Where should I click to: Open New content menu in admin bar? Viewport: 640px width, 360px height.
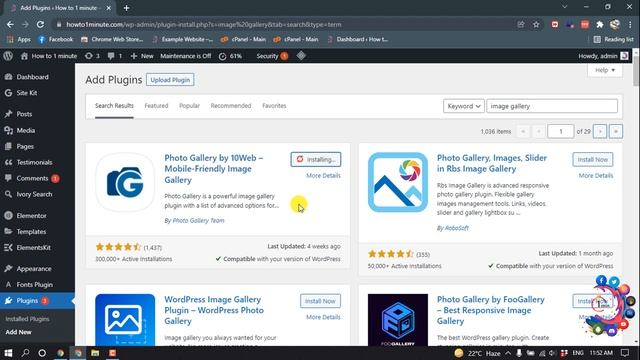point(142,56)
